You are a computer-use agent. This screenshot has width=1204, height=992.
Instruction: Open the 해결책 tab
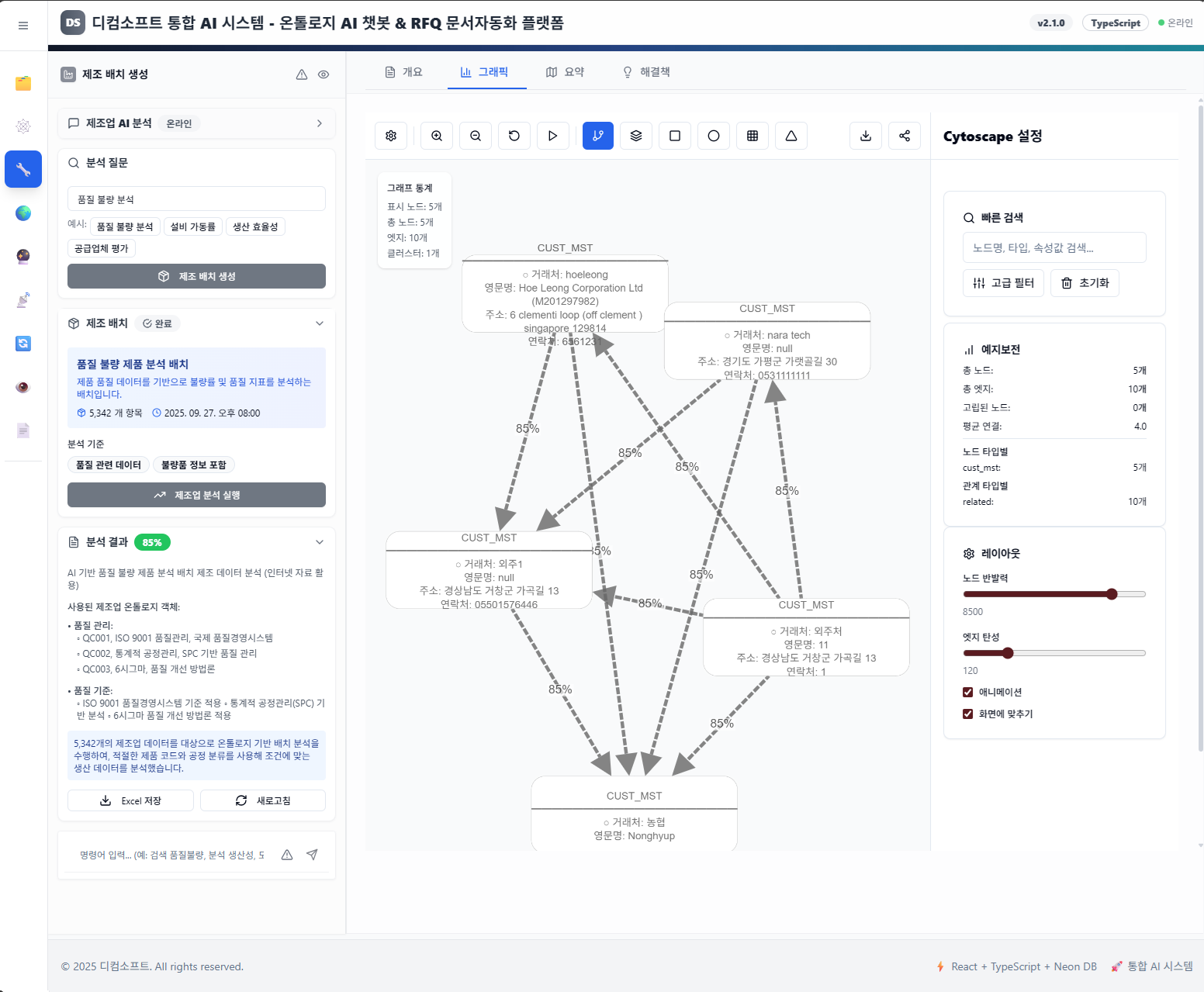click(x=646, y=72)
